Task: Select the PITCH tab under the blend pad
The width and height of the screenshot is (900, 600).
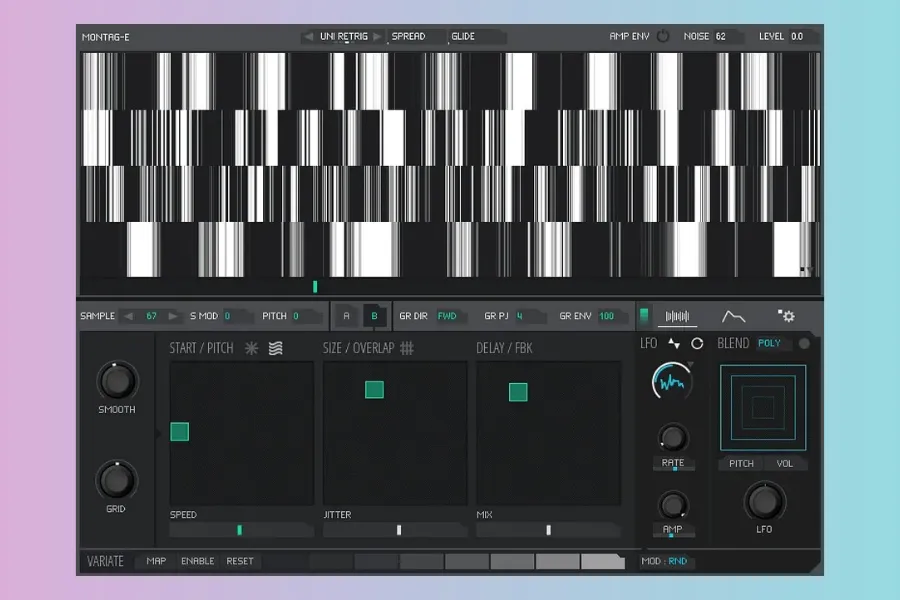Action: 741,464
